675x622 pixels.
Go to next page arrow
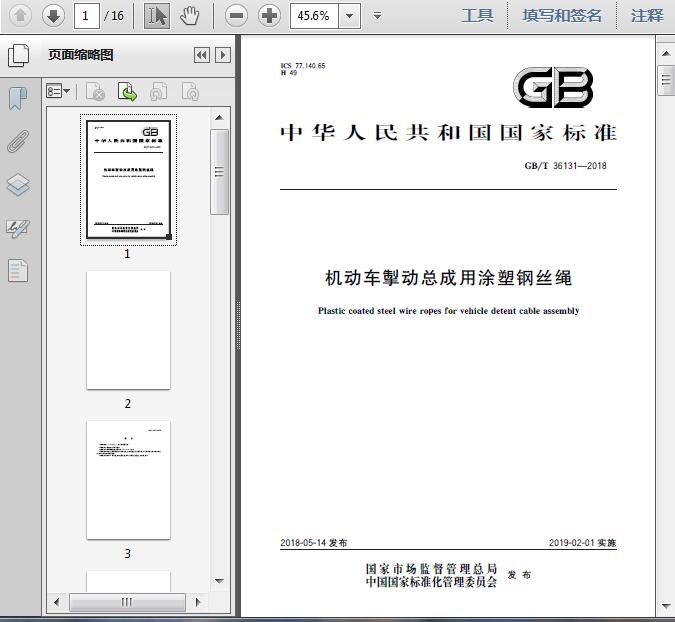(53, 16)
